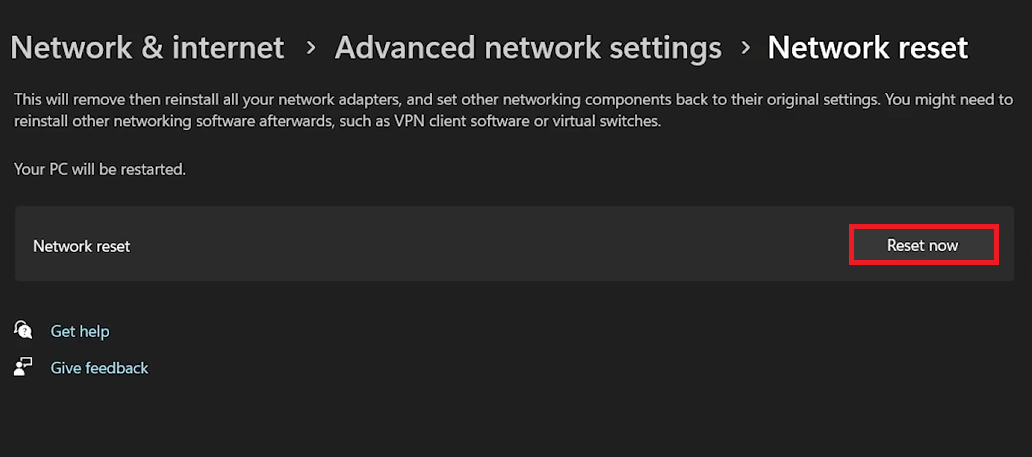
Task: Click the Get help headset icon
Action: [23, 330]
